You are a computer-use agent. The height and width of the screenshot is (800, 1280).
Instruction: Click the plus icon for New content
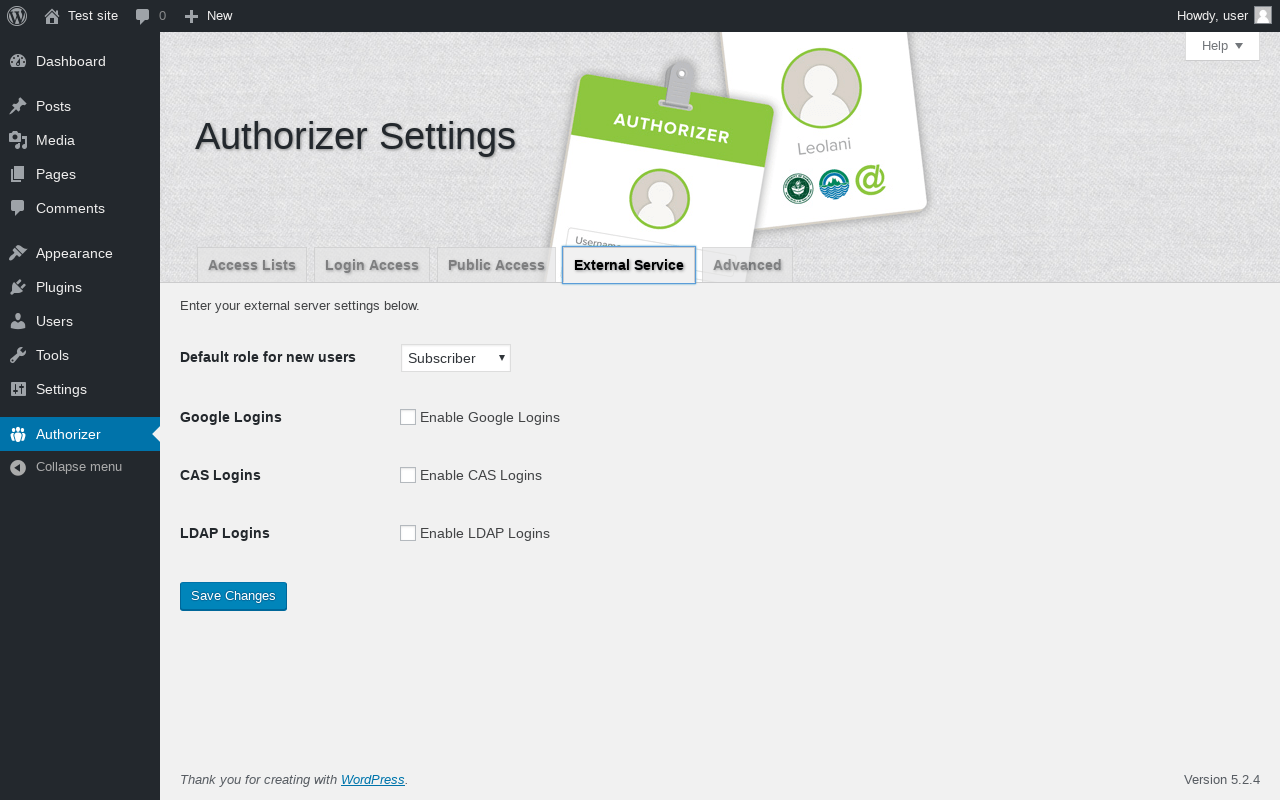click(192, 16)
